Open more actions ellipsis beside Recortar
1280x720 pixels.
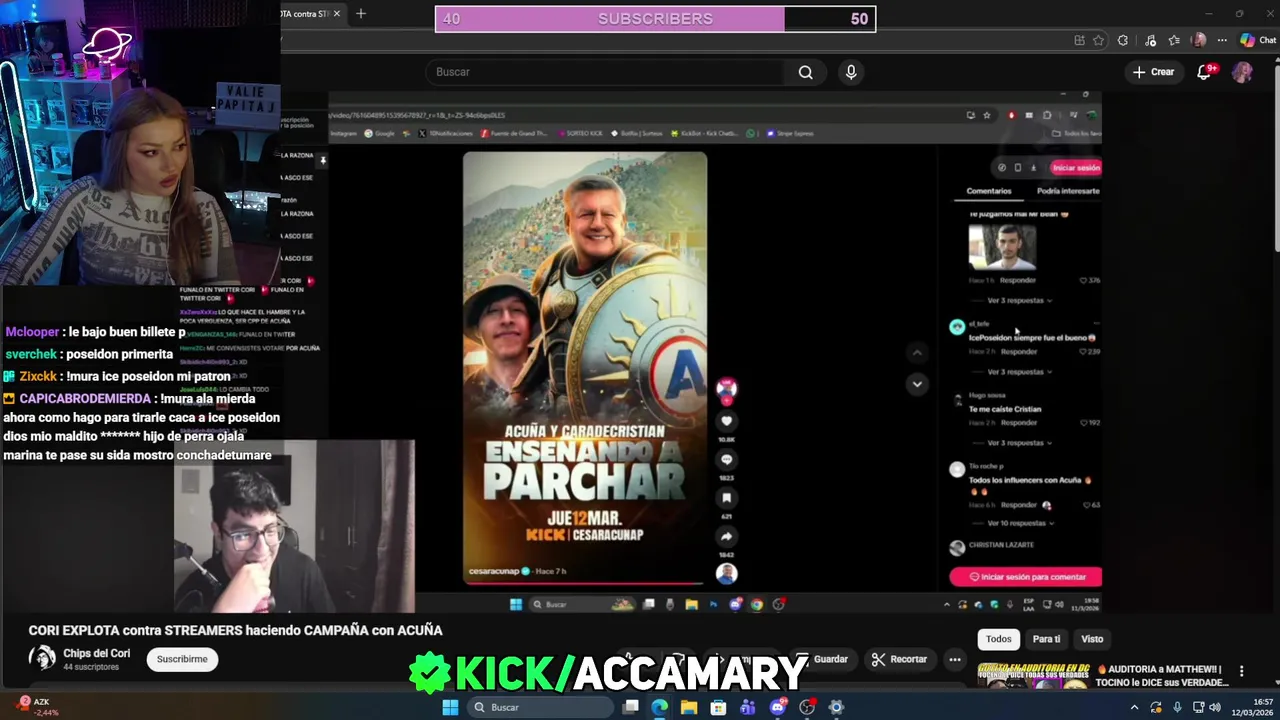pos(955,659)
